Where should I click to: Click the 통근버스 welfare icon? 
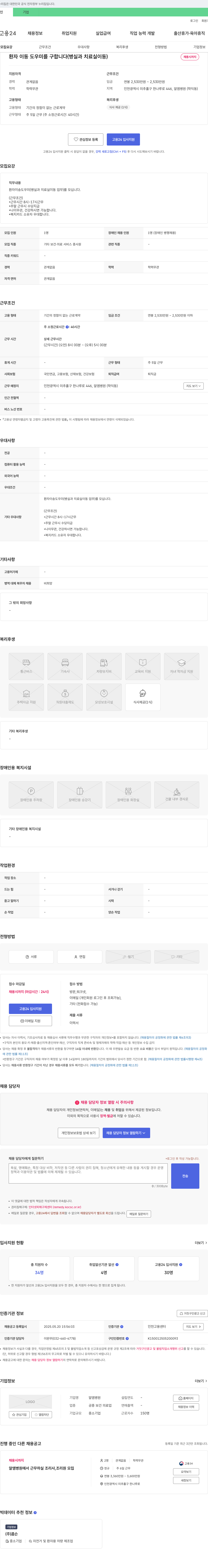26,666
